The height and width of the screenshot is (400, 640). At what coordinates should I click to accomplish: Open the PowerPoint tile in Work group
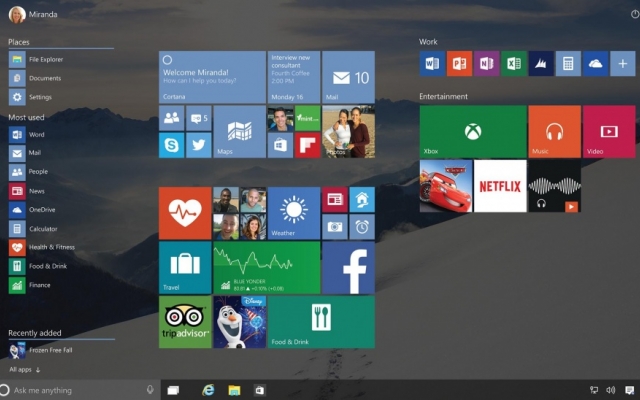click(459, 64)
